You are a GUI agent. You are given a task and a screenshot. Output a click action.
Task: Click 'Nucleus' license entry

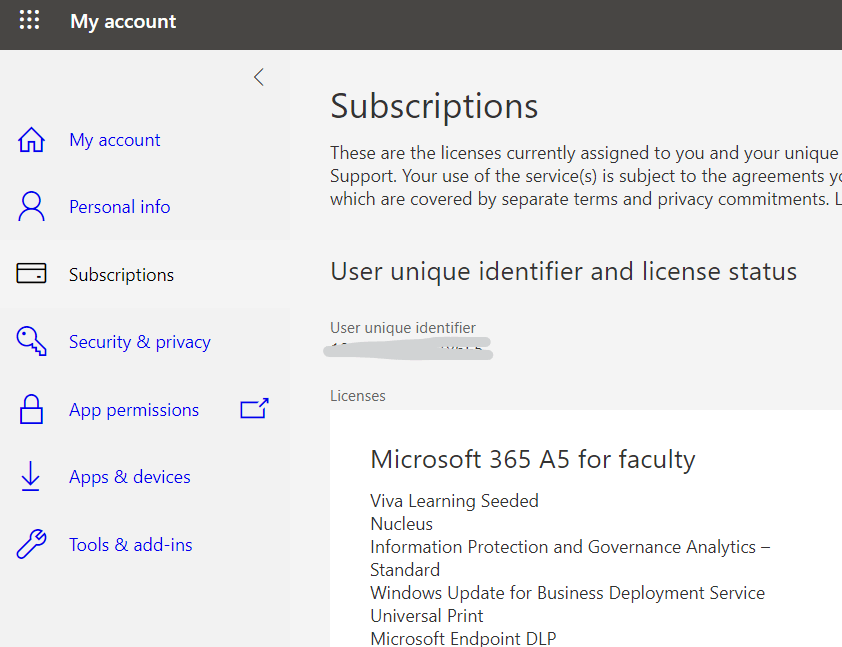tap(402, 524)
